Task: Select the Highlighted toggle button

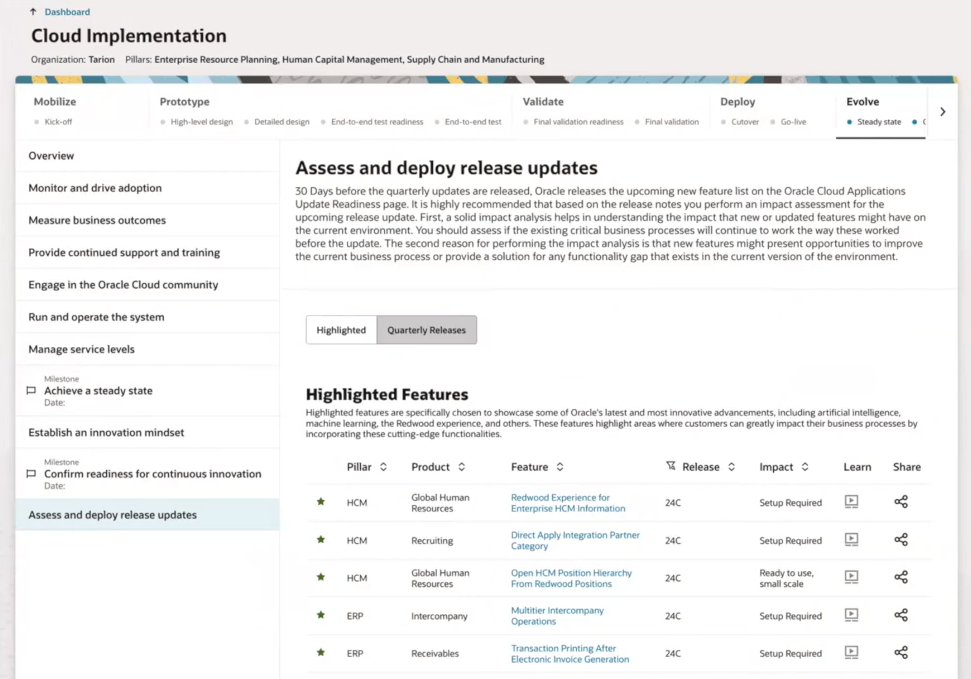Action: pos(341,328)
